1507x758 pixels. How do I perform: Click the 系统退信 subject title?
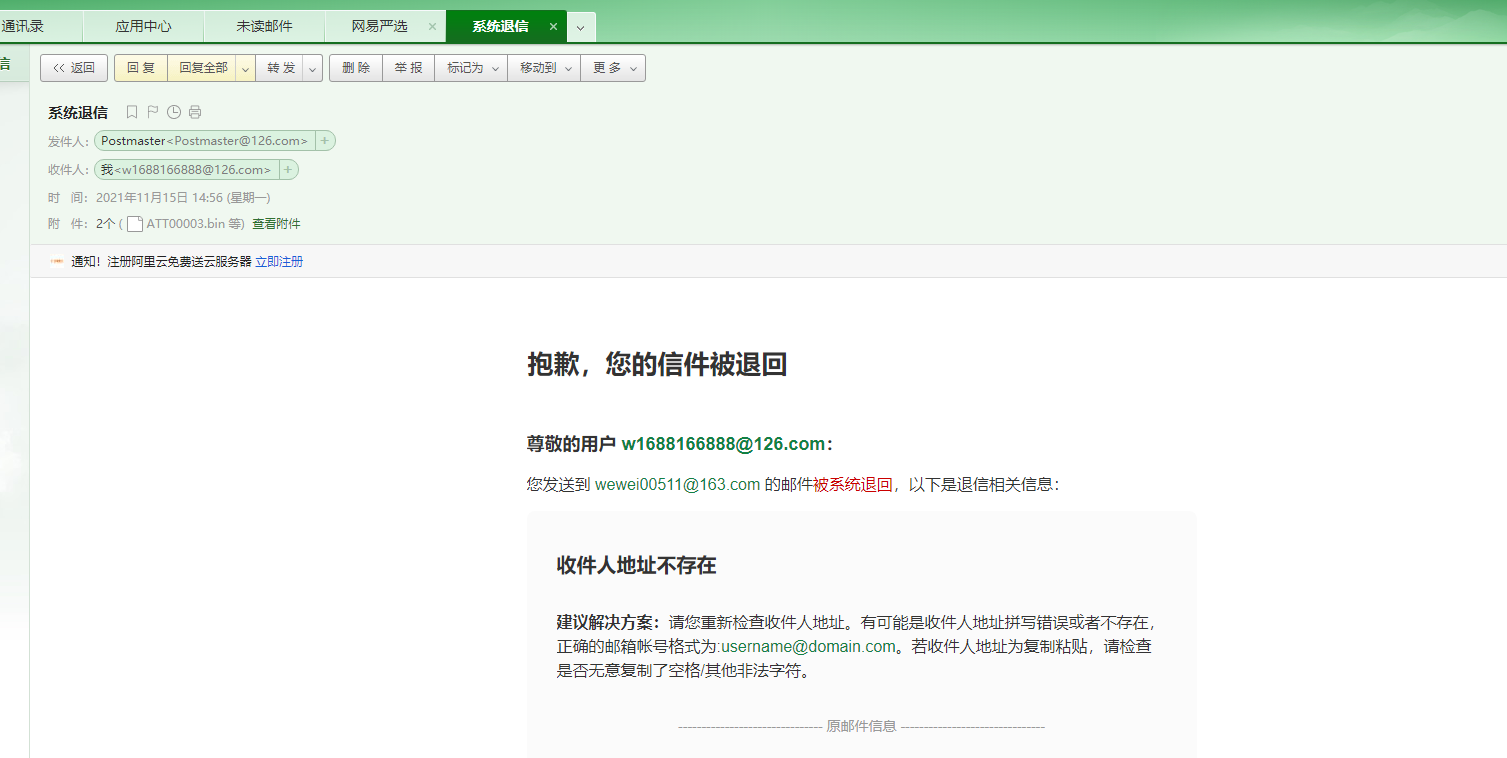(78, 112)
